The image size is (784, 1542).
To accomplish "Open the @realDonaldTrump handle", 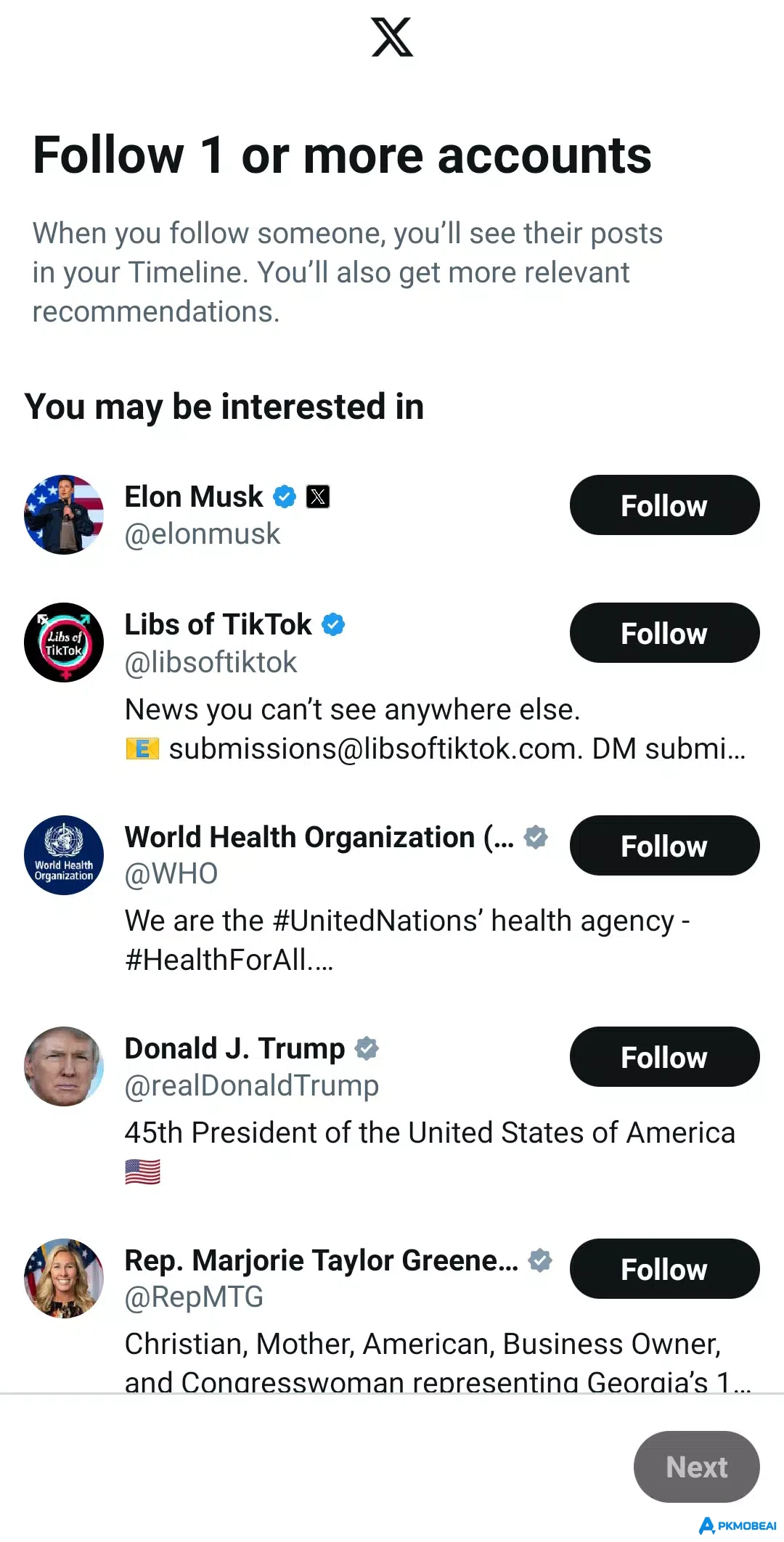I will (252, 1086).
